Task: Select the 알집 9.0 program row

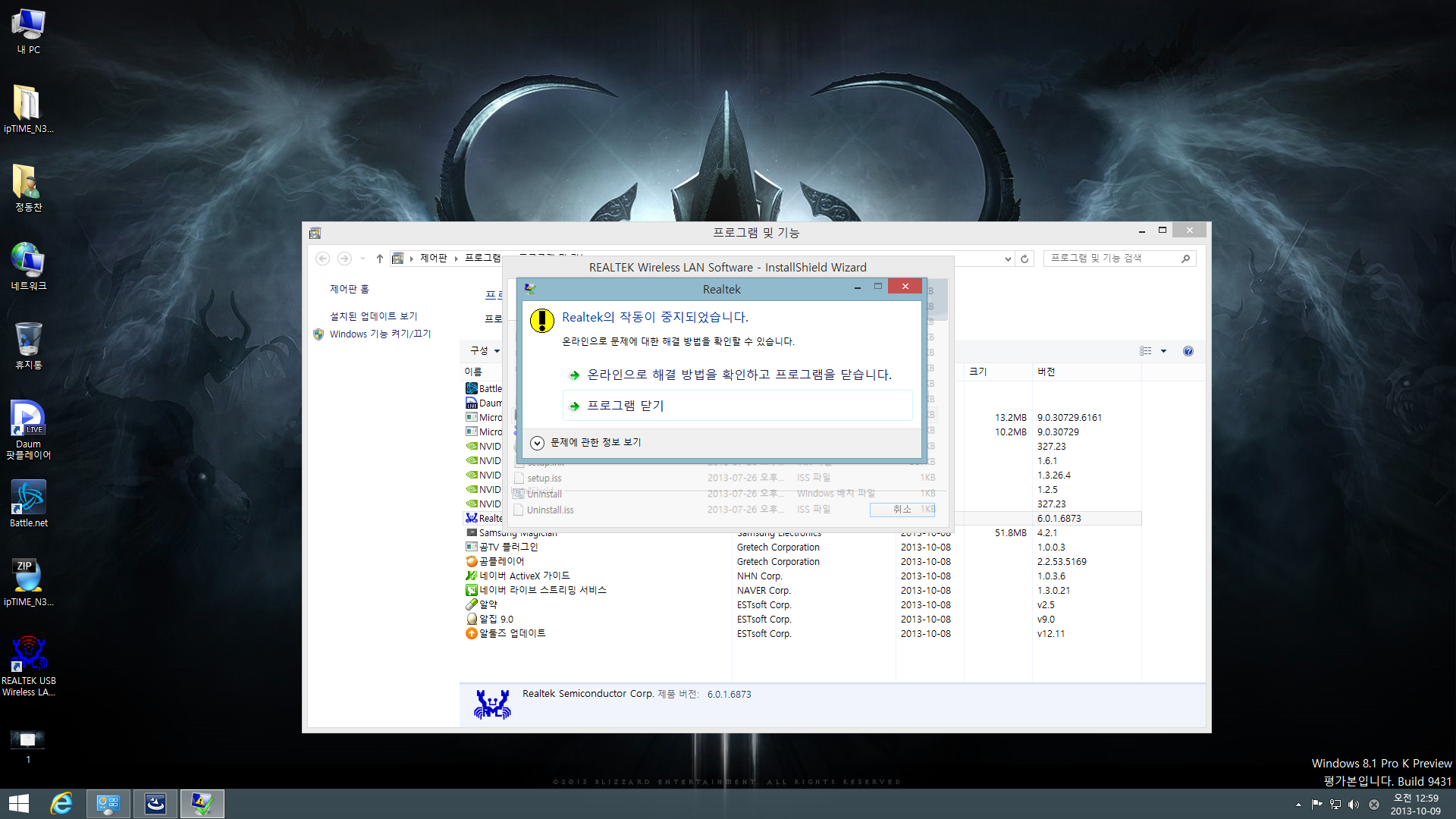Action: point(803,620)
